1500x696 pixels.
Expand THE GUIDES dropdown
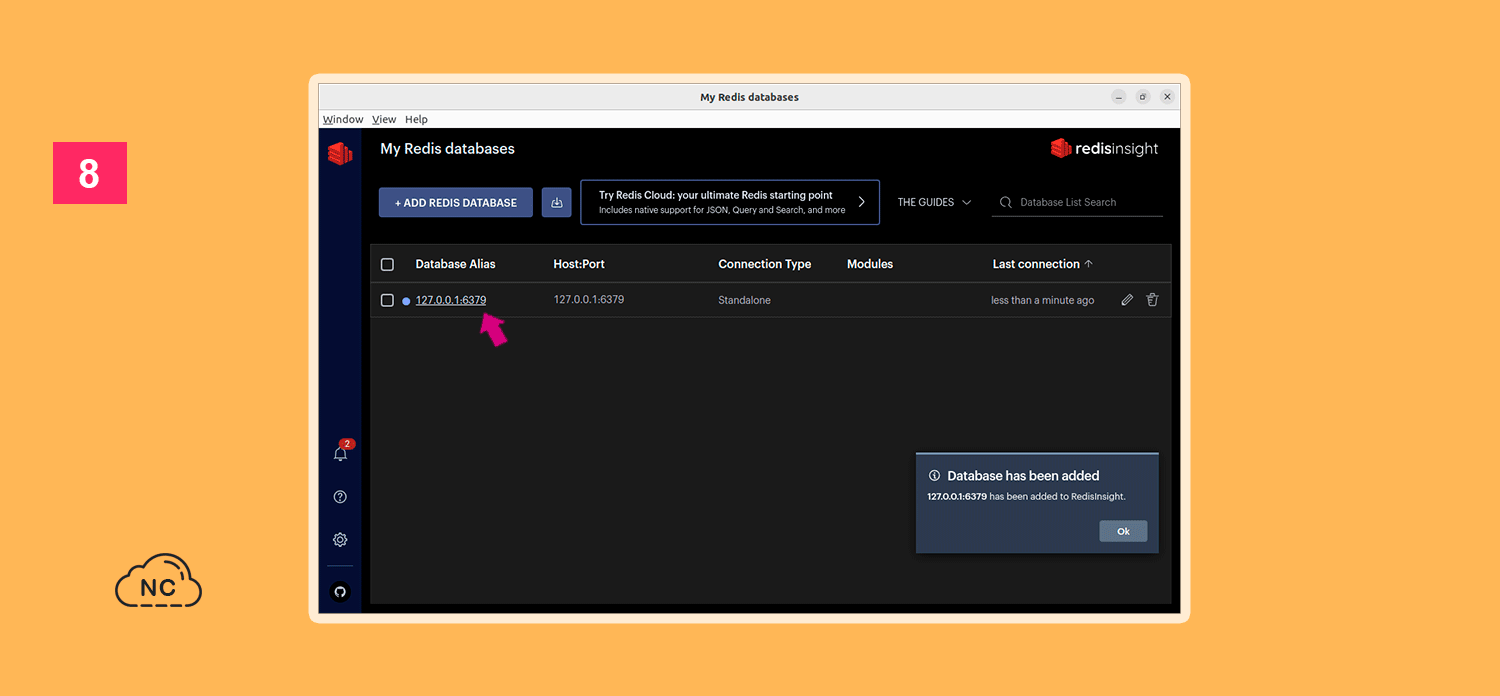[934, 202]
